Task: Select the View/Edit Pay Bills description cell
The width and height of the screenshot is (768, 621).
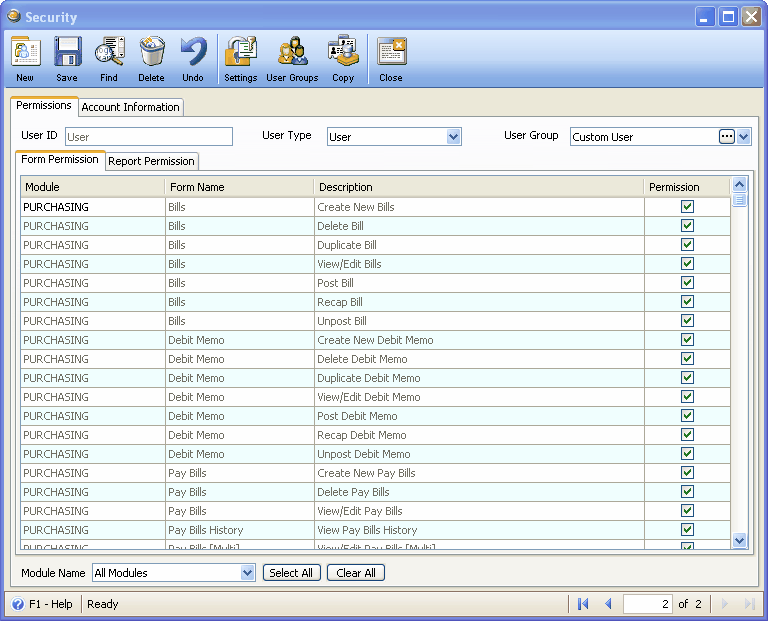Action: tap(479, 511)
